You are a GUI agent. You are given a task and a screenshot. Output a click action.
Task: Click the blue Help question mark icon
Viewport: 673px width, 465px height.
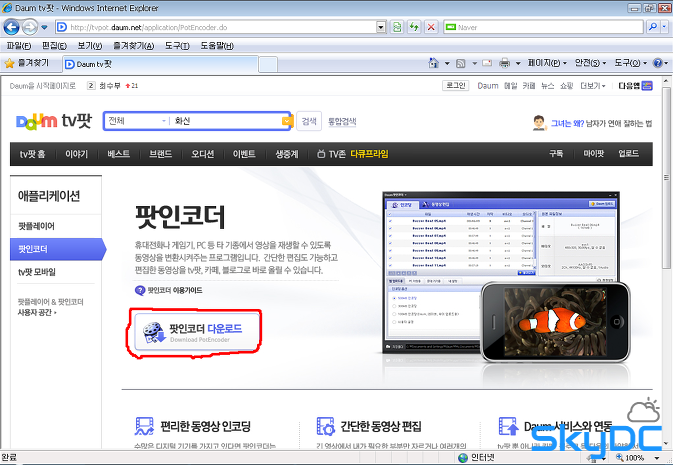(x=658, y=63)
